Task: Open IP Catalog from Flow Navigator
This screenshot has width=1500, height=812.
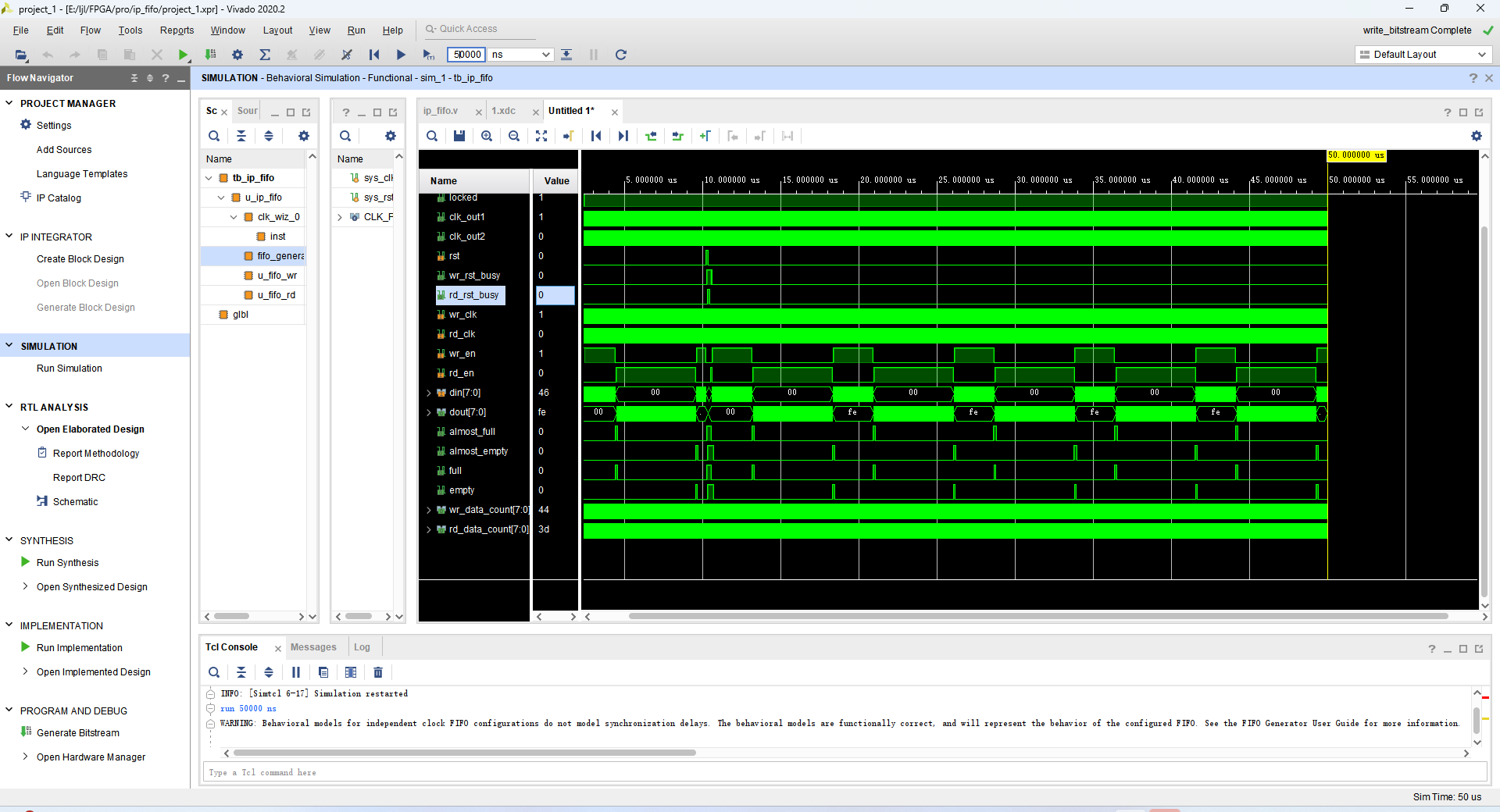Action: tap(59, 198)
